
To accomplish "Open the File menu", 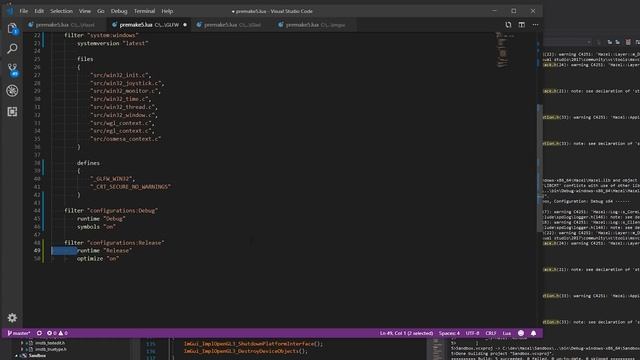I will click(24, 11).
